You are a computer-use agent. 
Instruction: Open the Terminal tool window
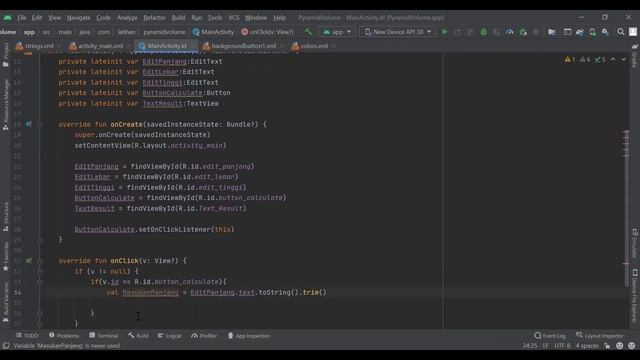[104, 336]
